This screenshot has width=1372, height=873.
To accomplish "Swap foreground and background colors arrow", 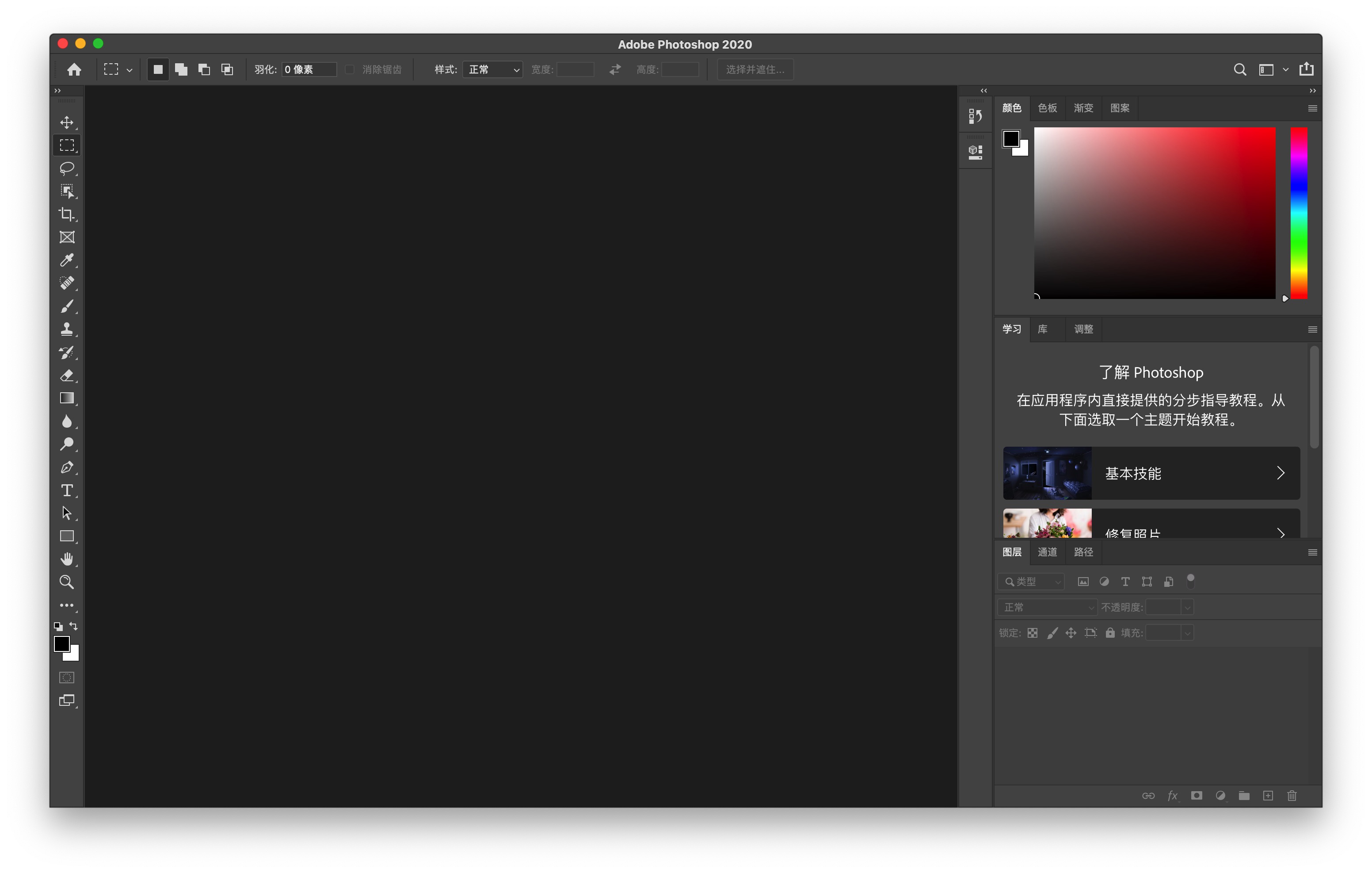I will [x=73, y=626].
